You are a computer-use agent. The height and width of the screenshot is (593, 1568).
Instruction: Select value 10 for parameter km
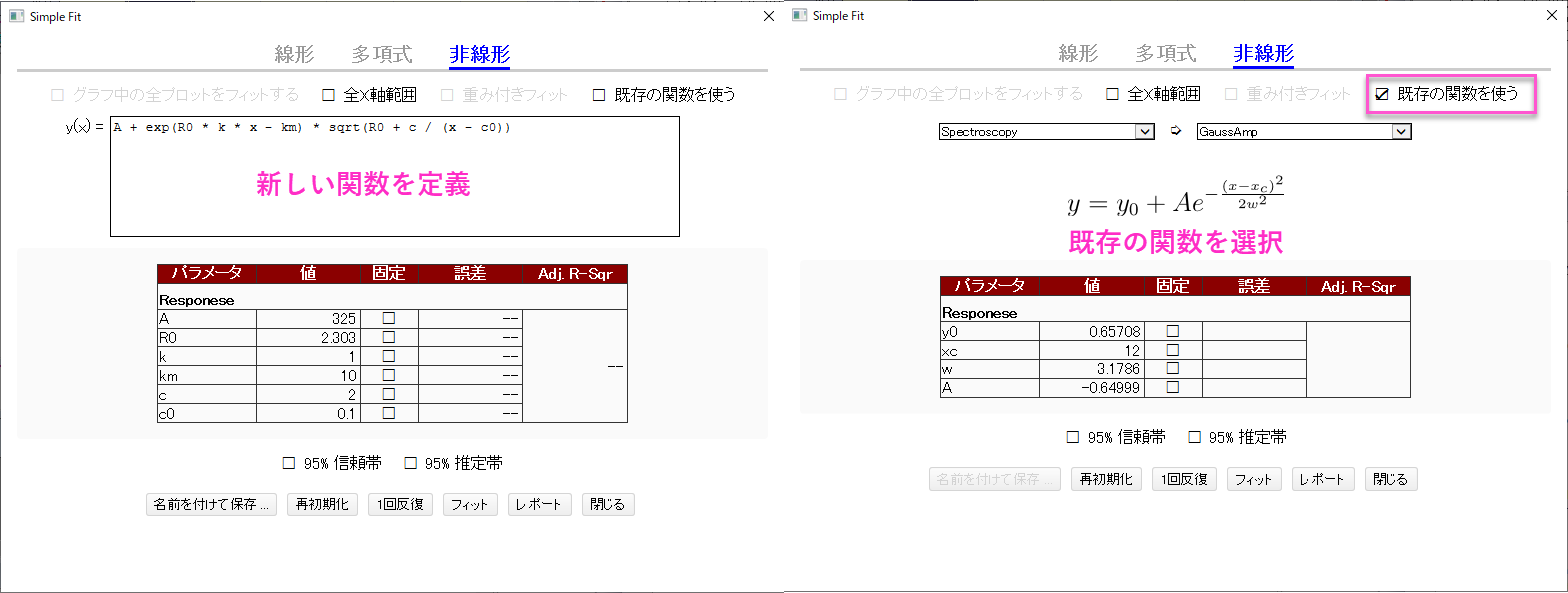coord(308,376)
